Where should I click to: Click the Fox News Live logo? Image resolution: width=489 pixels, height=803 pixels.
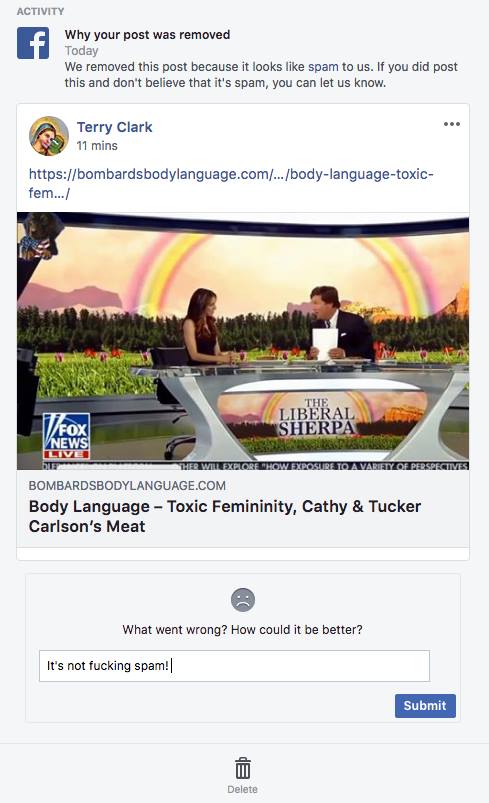coord(66,436)
